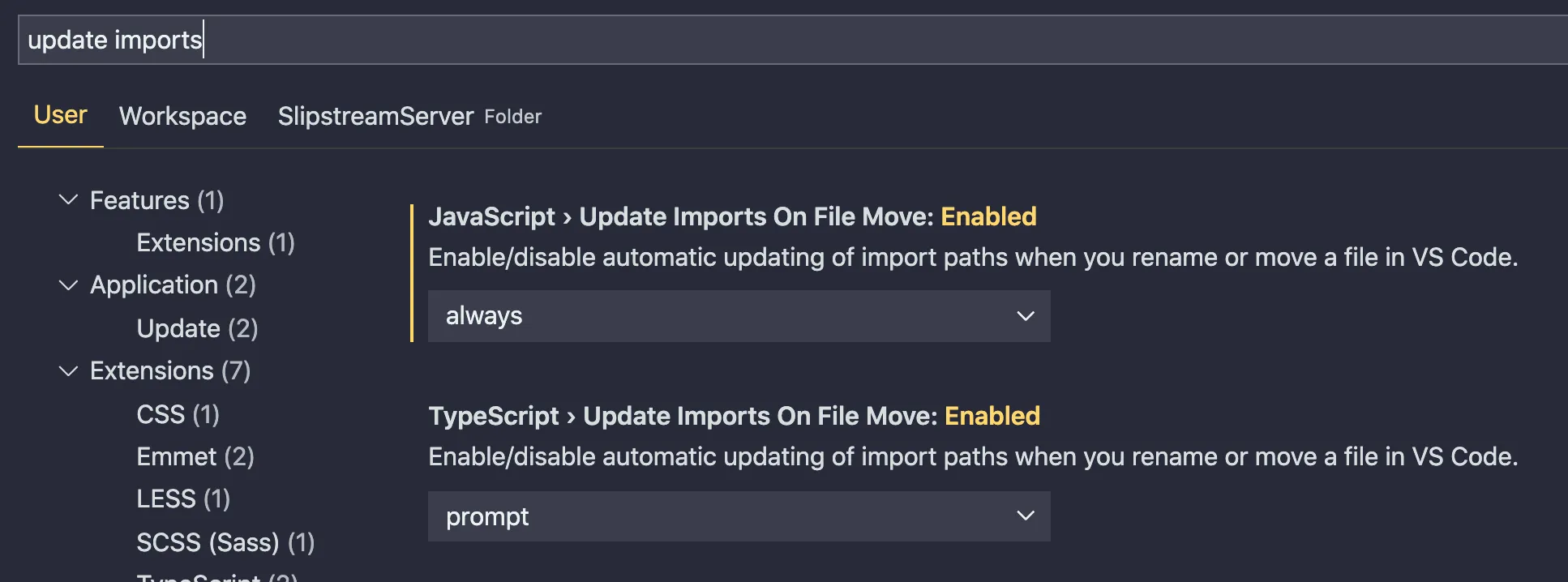Collapse the Features tree chevron
The image size is (1568, 582).
pos(69,199)
